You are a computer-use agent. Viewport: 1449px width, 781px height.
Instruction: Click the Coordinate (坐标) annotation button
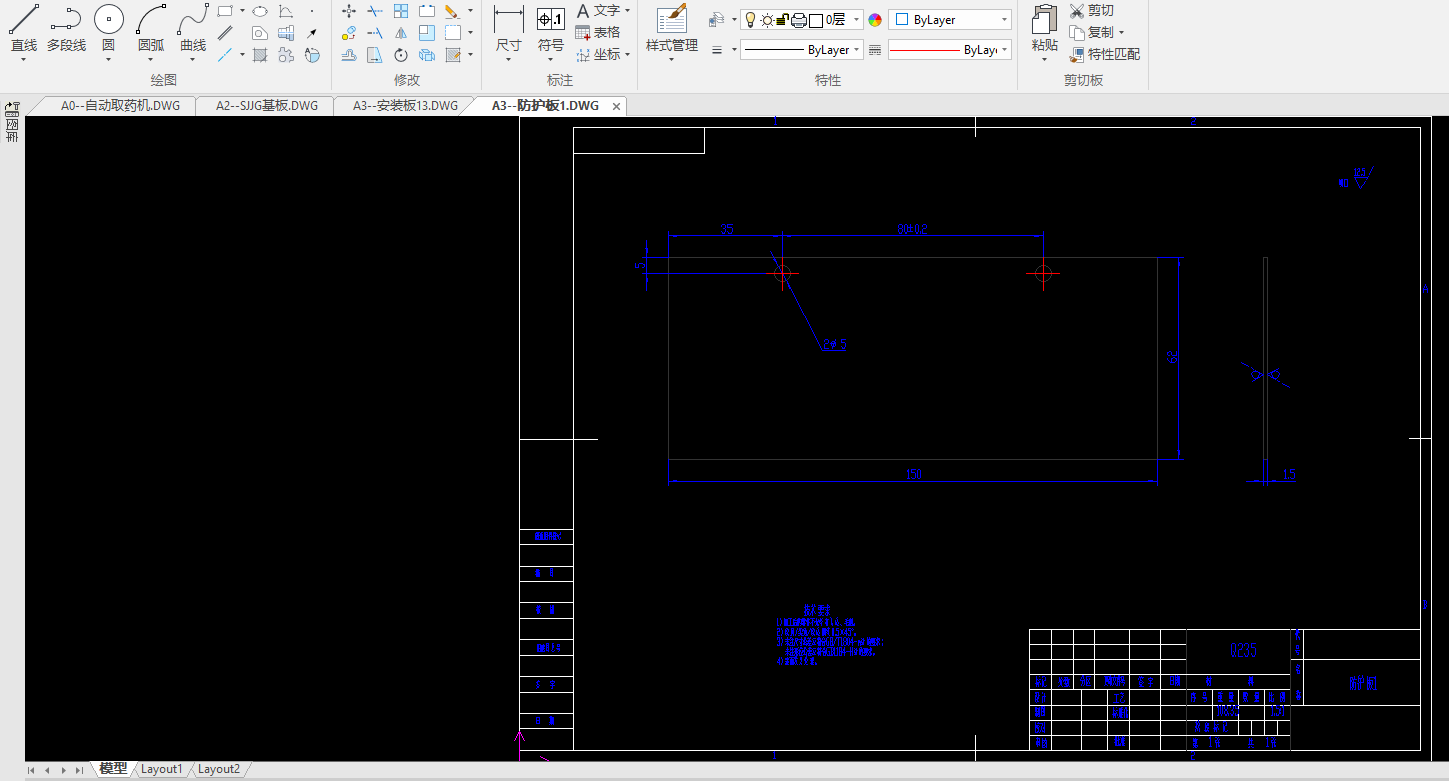(x=599, y=54)
